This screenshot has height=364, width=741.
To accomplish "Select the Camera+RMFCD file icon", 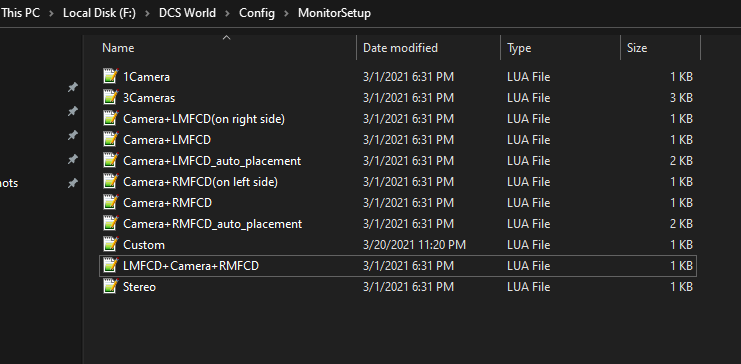I will pos(110,202).
